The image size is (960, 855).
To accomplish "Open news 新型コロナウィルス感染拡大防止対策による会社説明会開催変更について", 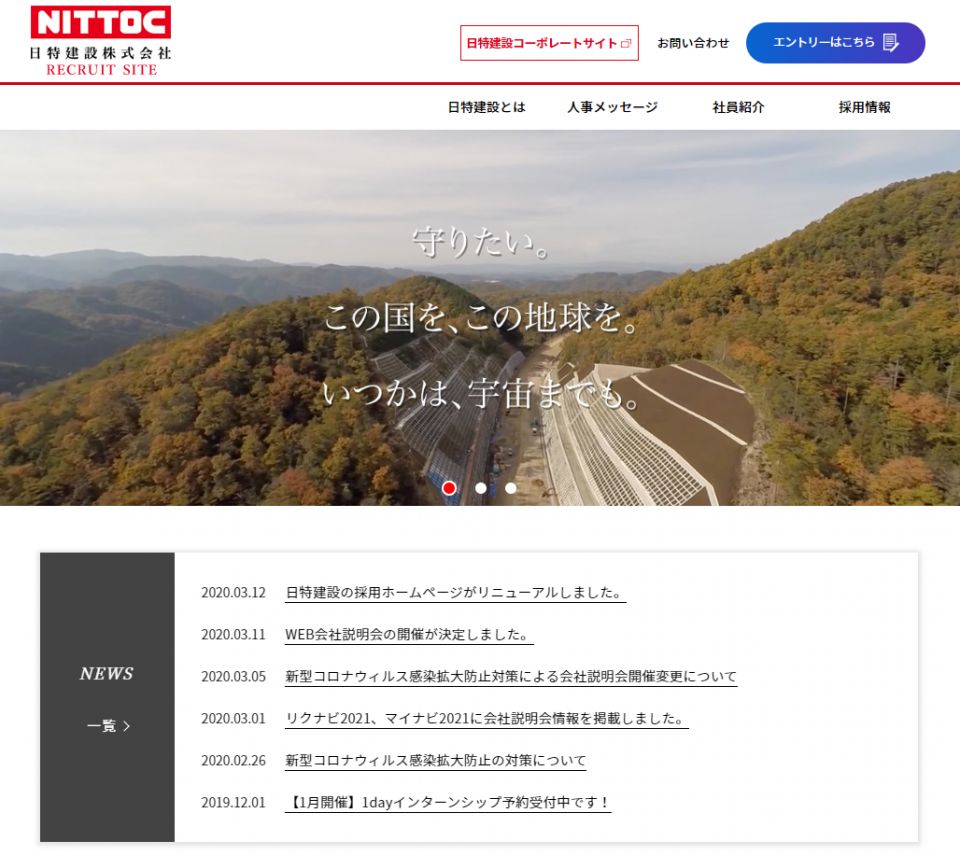I will (x=511, y=676).
